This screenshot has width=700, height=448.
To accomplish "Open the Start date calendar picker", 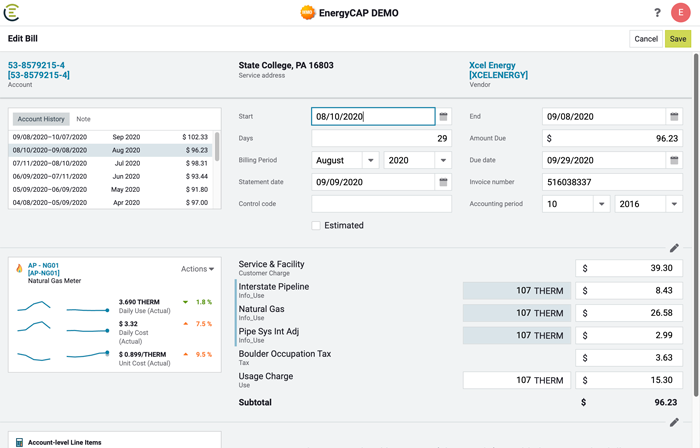I will point(443,117).
